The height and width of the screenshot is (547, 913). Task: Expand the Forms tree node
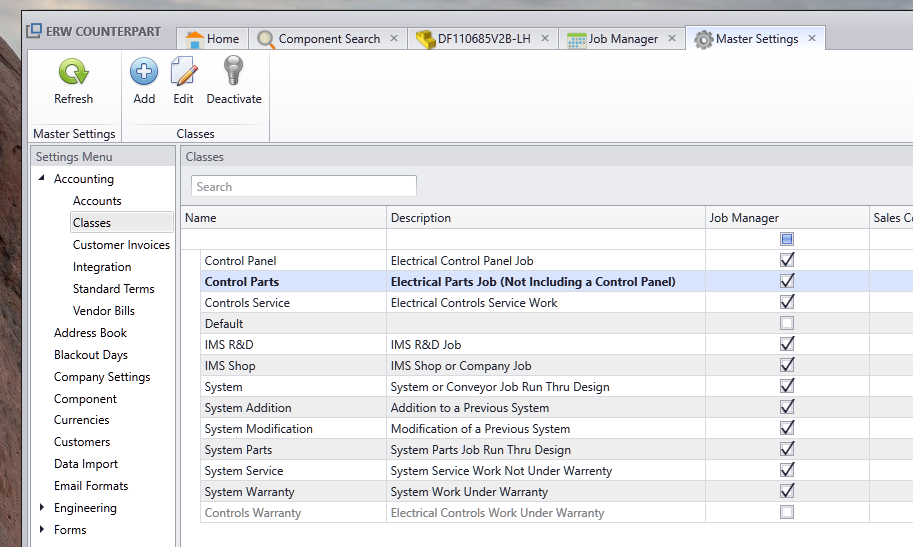coord(42,530)
